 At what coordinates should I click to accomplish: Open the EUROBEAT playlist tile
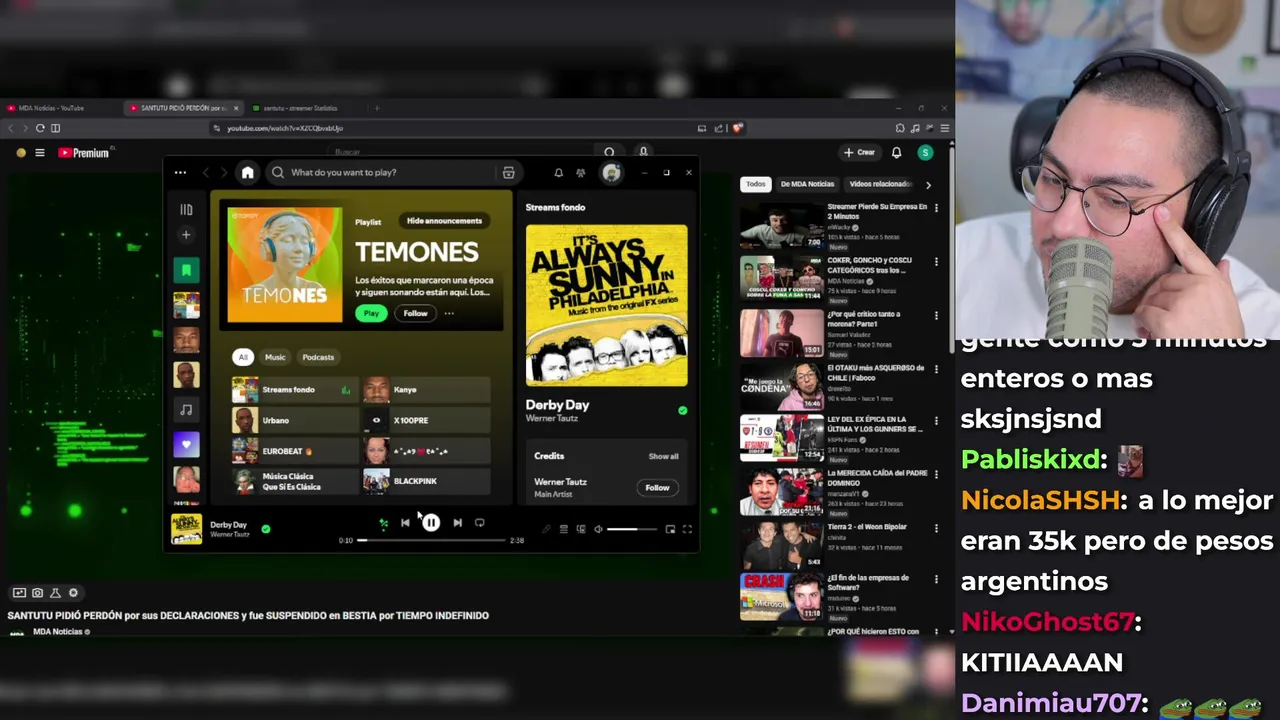pos(295,451)
